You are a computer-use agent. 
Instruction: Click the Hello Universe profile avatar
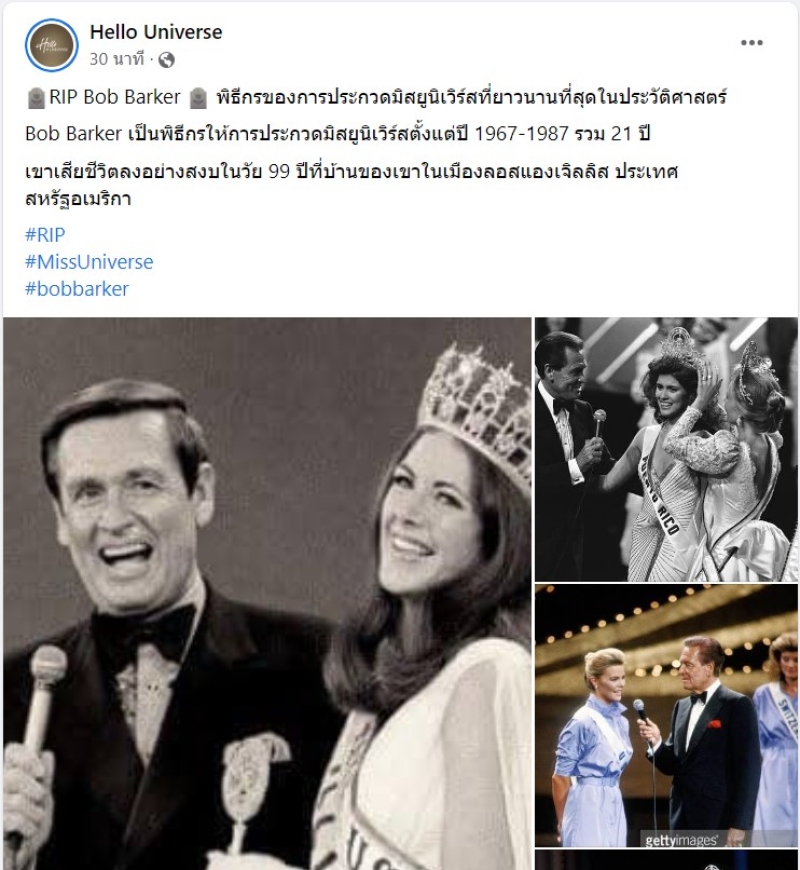point(52,45)
